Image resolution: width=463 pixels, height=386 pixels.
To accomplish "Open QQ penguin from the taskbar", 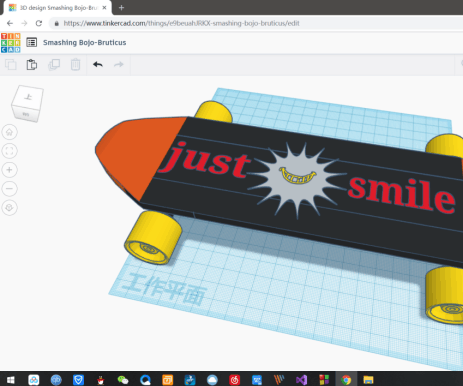I will click(x=101, y=380).
